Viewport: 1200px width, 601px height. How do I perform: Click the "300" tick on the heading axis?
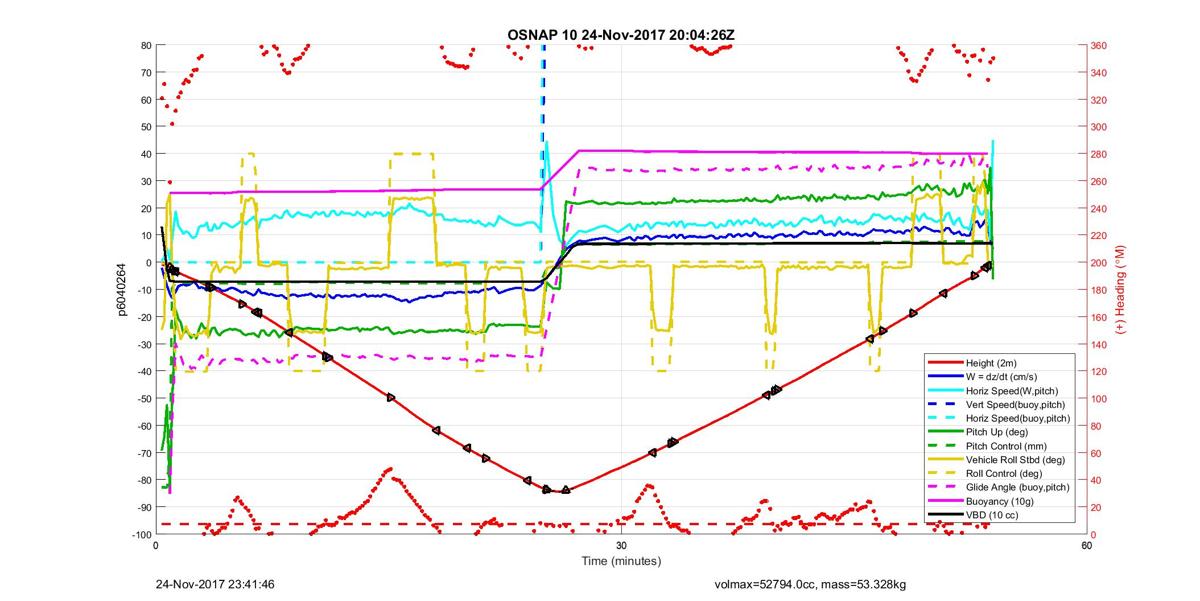click(1099, 127)
